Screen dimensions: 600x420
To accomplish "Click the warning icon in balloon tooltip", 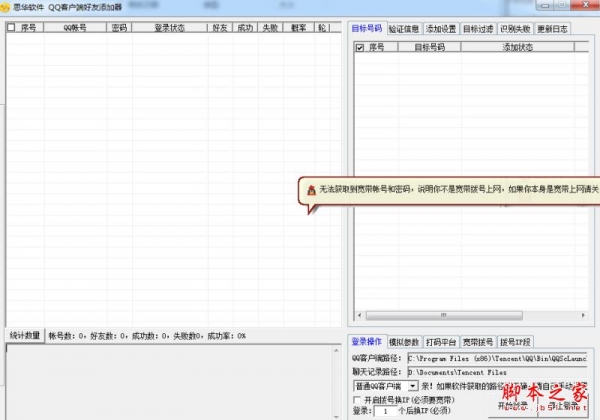I will point(311,190).
